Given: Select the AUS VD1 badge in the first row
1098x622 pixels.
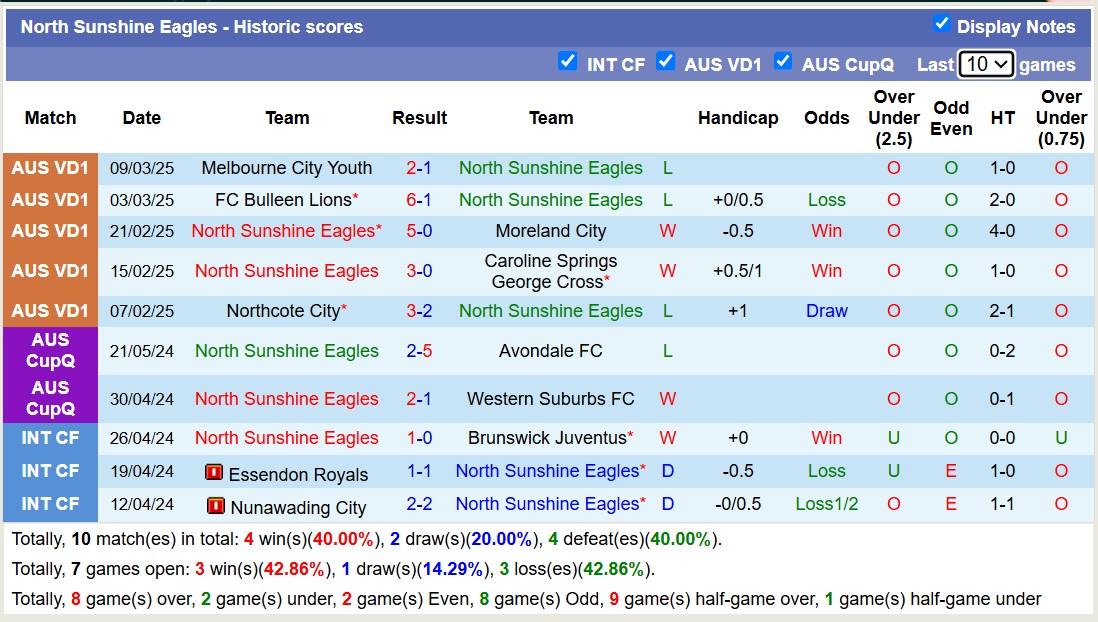Looking at the screenshot, I should pos(50,167).
